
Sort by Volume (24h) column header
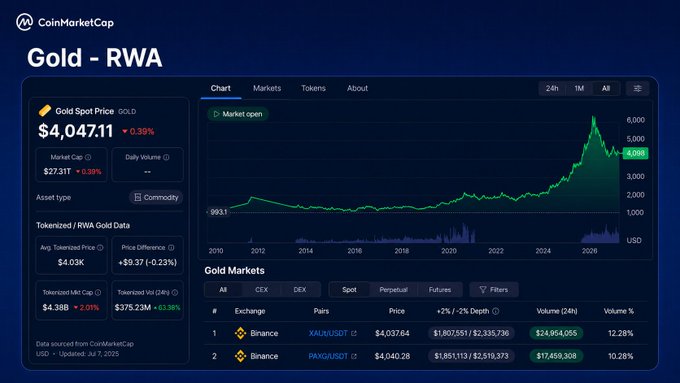[x=557, y=311]
